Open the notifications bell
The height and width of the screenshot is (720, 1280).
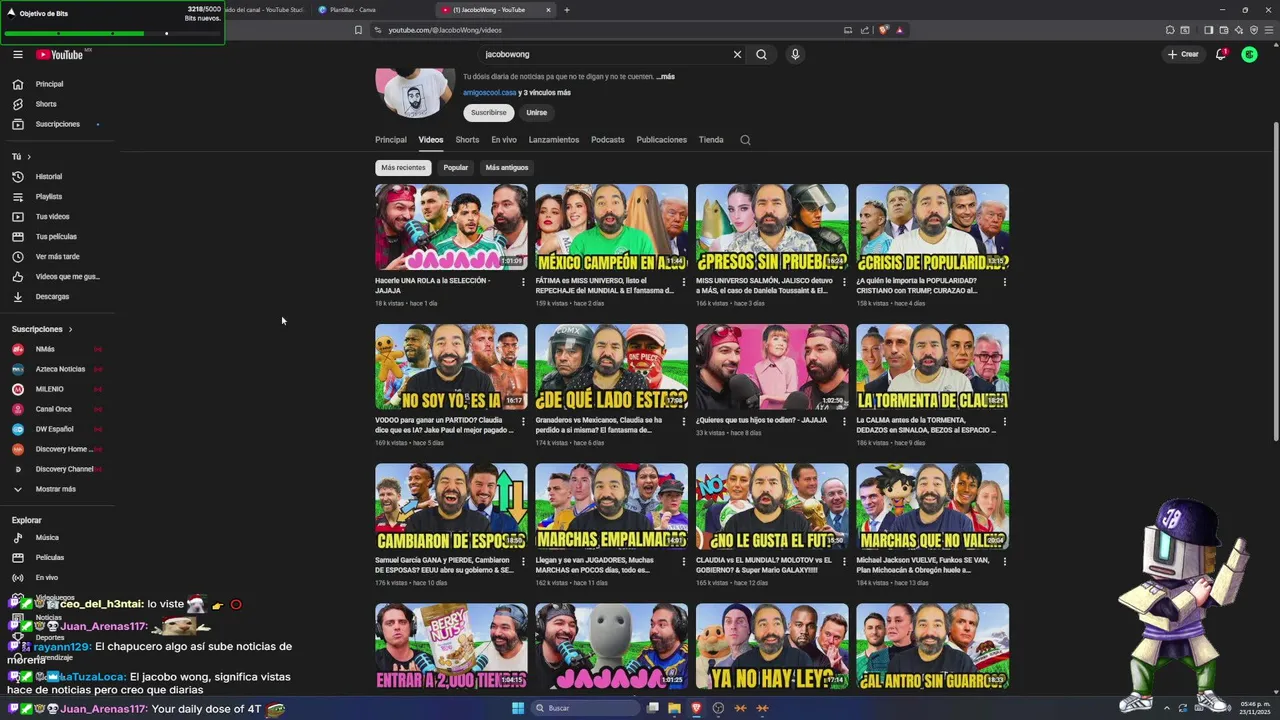(x=1221, y=54)
